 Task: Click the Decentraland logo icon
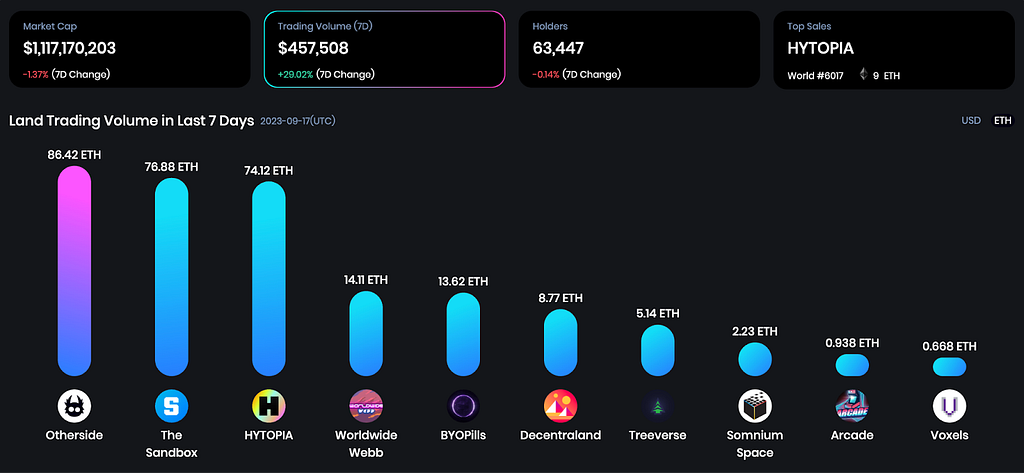[x=560, y=406]
